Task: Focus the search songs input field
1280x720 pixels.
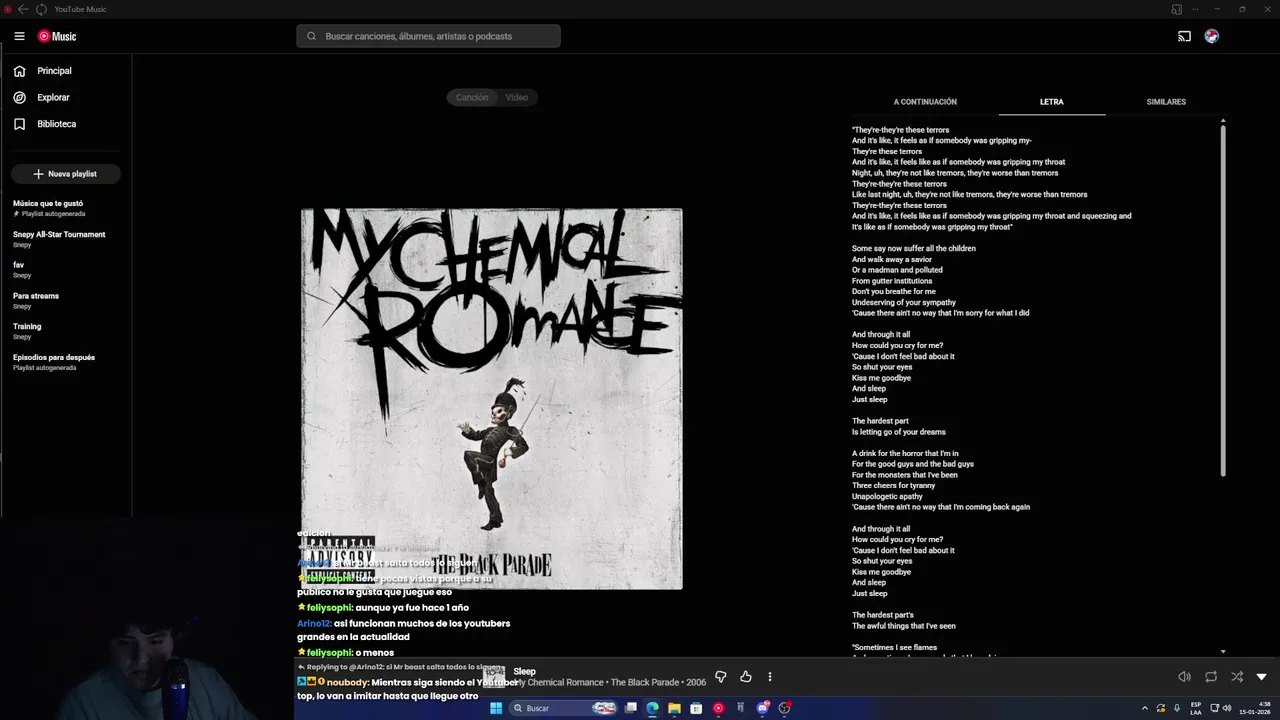Action: [428, 36]
